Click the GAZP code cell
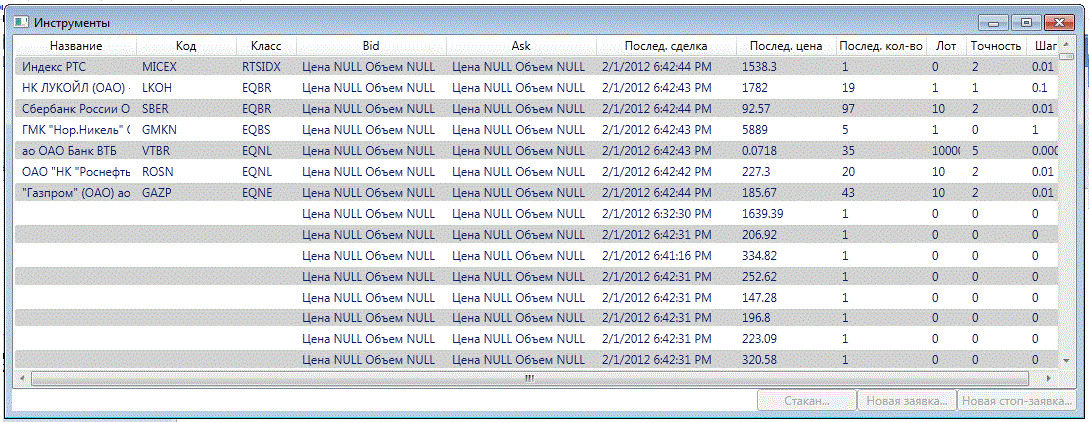Screen dimensions: 1089x422 tap(156, 192)
